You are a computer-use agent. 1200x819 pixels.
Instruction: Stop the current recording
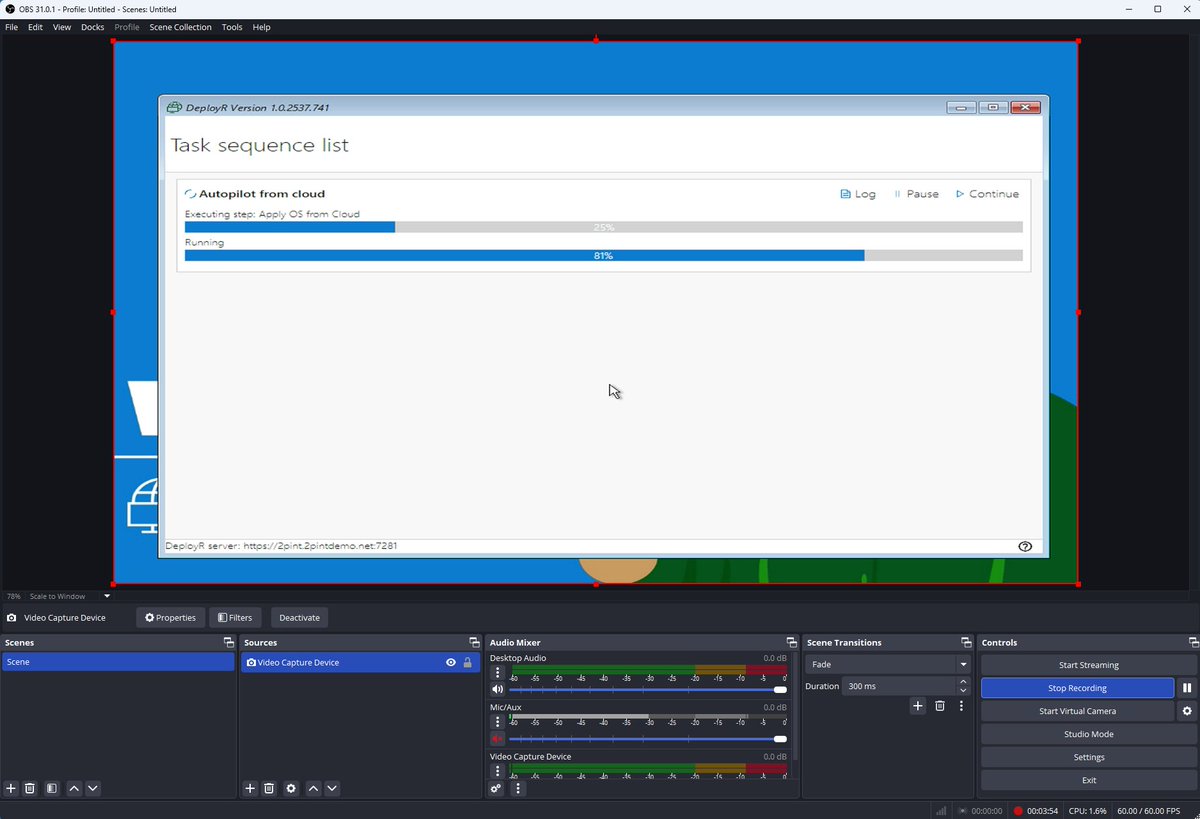1078,687
